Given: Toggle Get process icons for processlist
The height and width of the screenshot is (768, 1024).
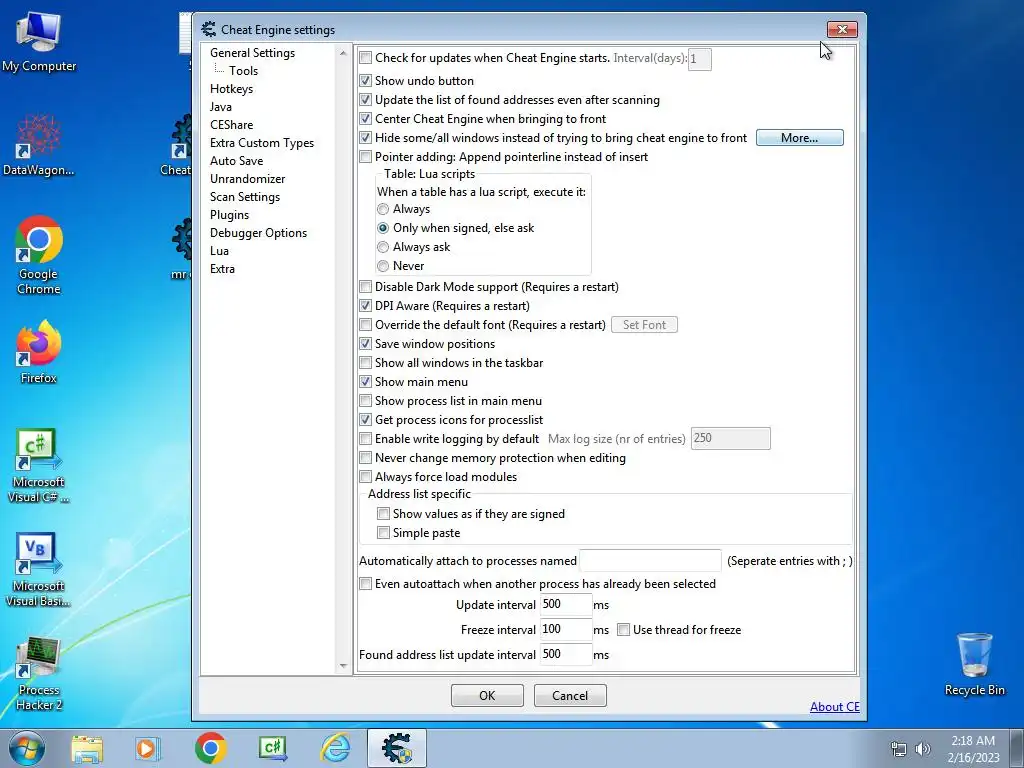Looking at the screenshot, I should click(366, 420).
